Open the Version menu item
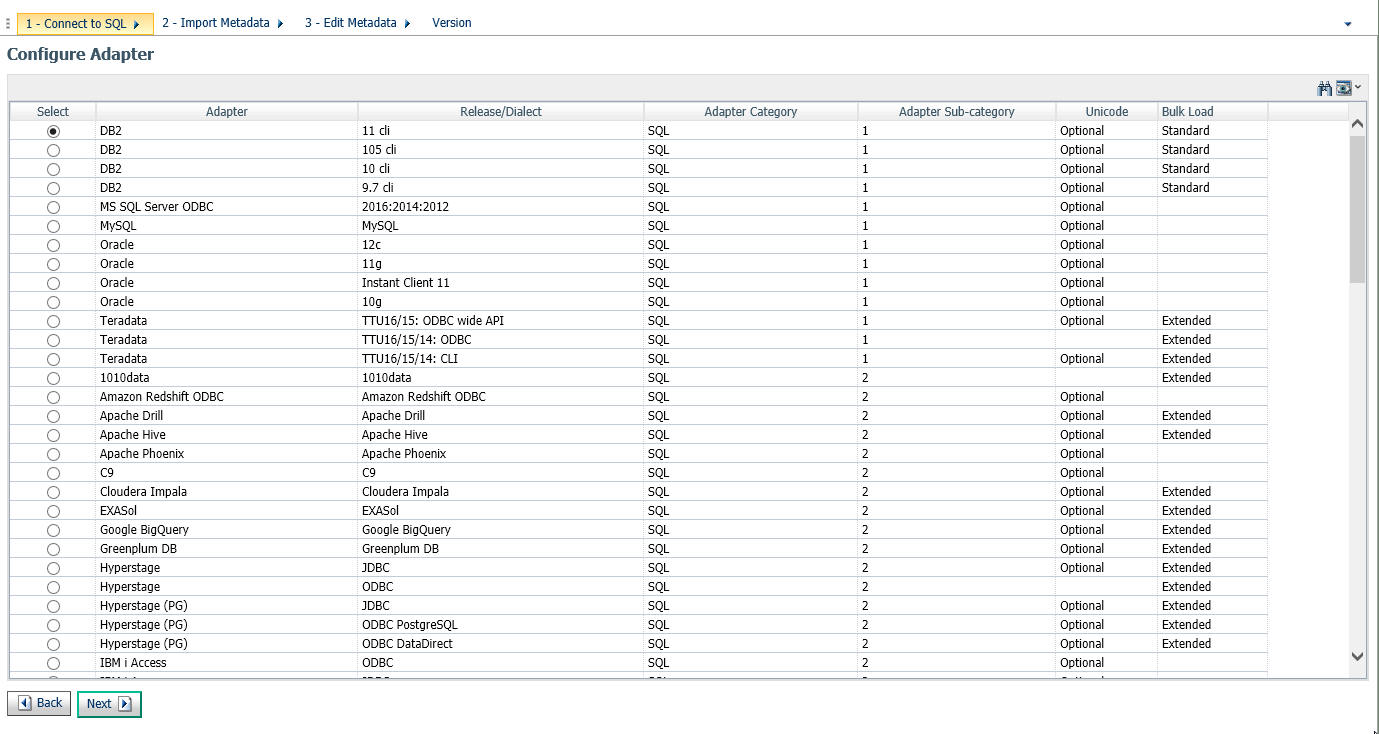1379x734 pixels. (x=452, y=23)
